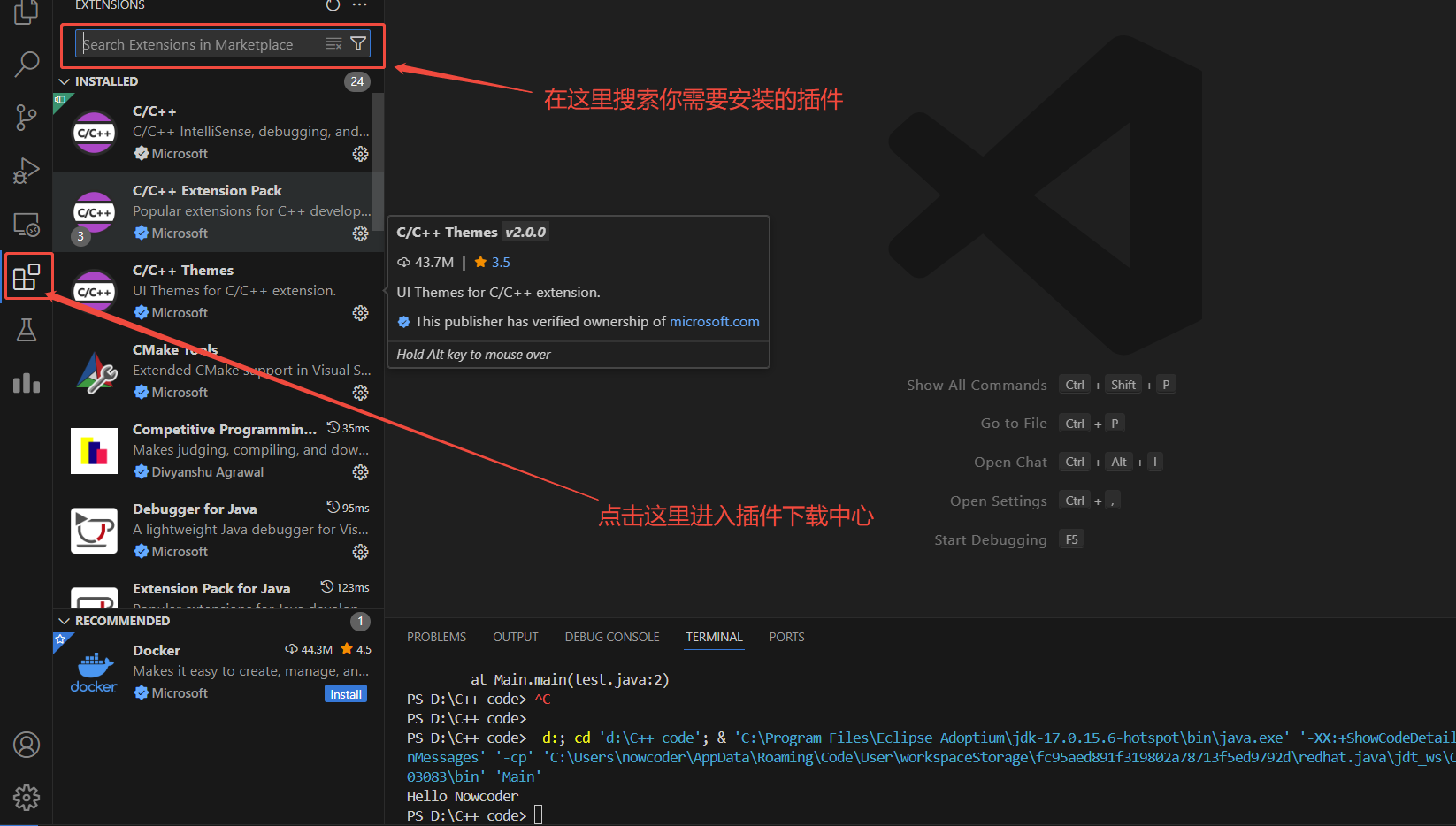1456x826 pixels.
Task: Install the Docker extension
Action: (x=345, y=693)
